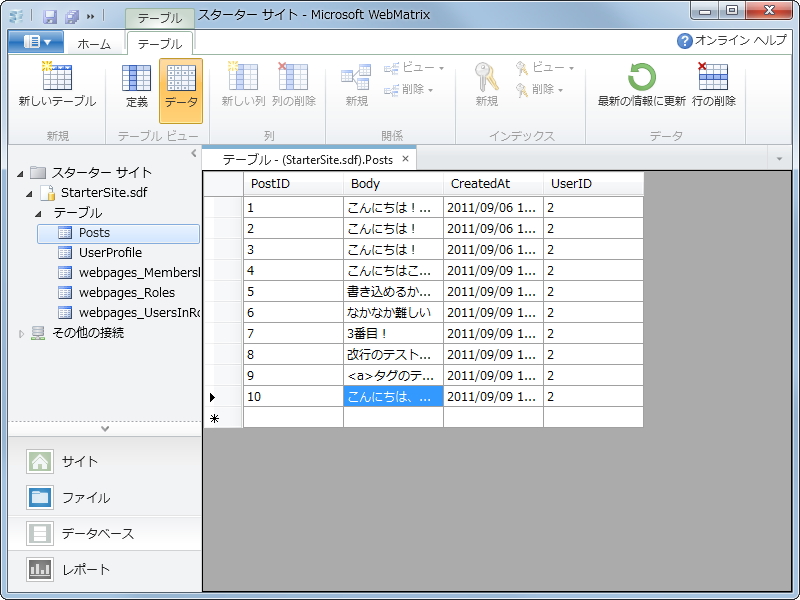Click the その他の接続 server icon

coord(38,333)
